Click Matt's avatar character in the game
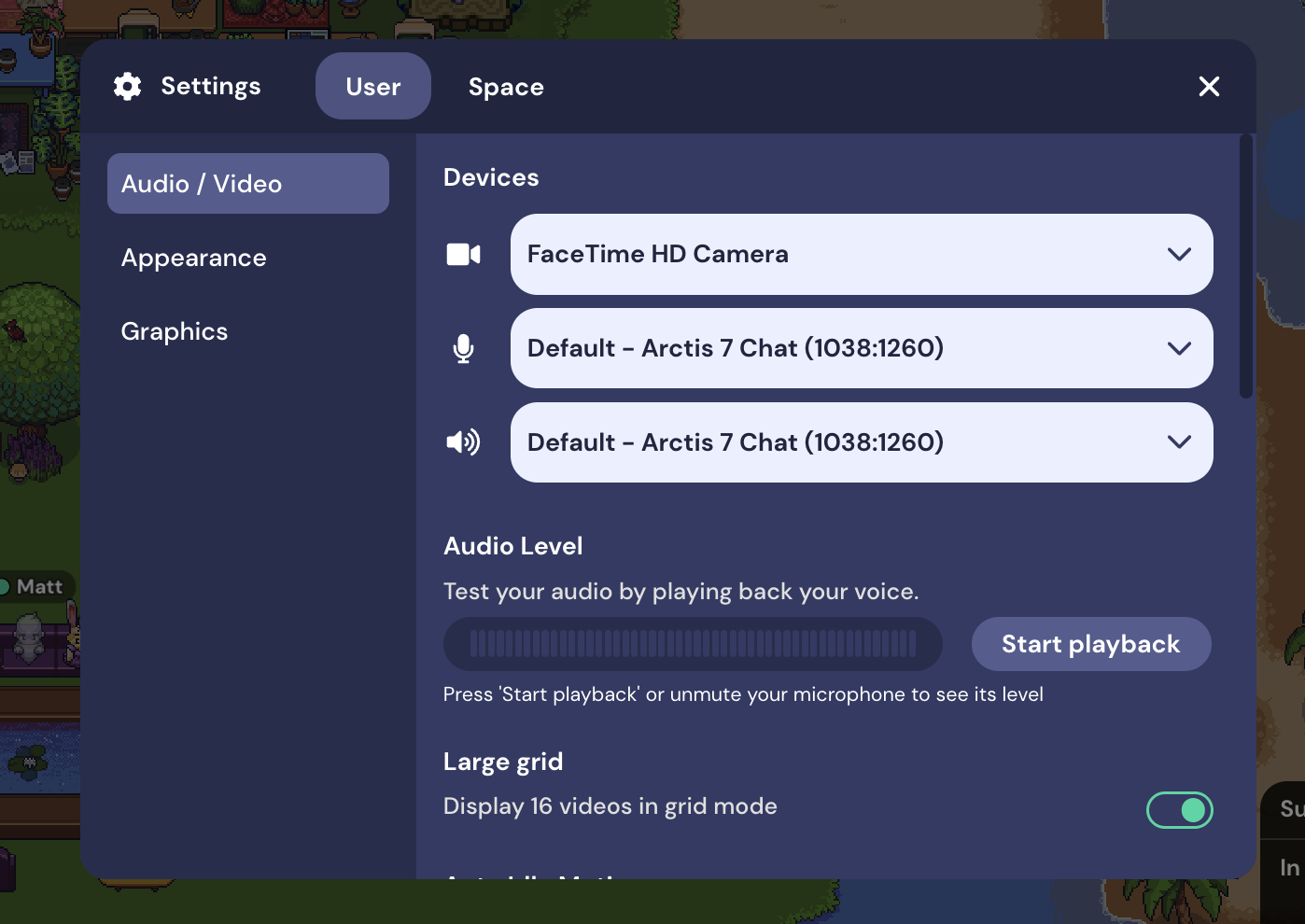Viewport: 1305px width, 924px height. (30, 637)
